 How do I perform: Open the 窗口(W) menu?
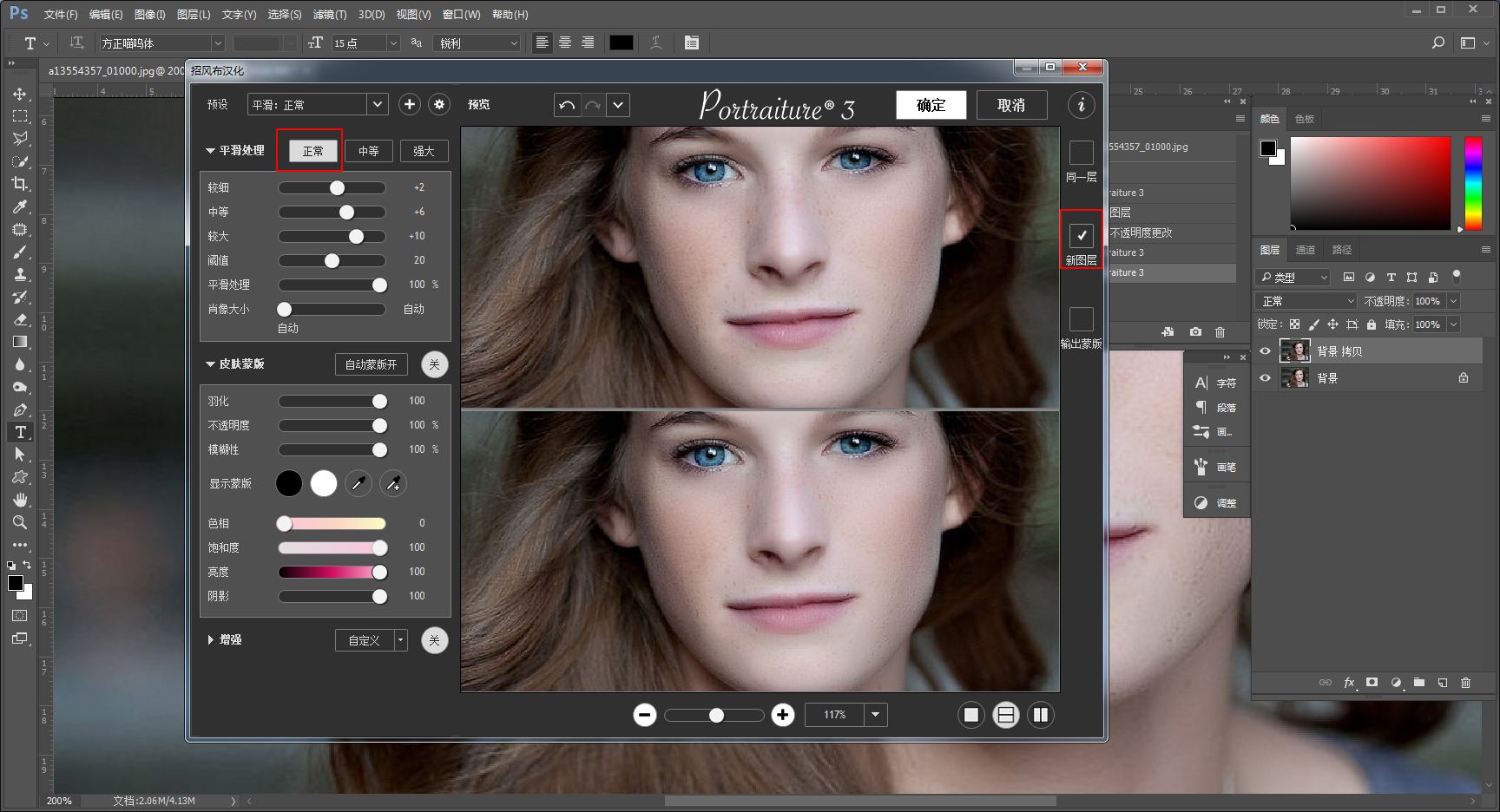[461, 15]
